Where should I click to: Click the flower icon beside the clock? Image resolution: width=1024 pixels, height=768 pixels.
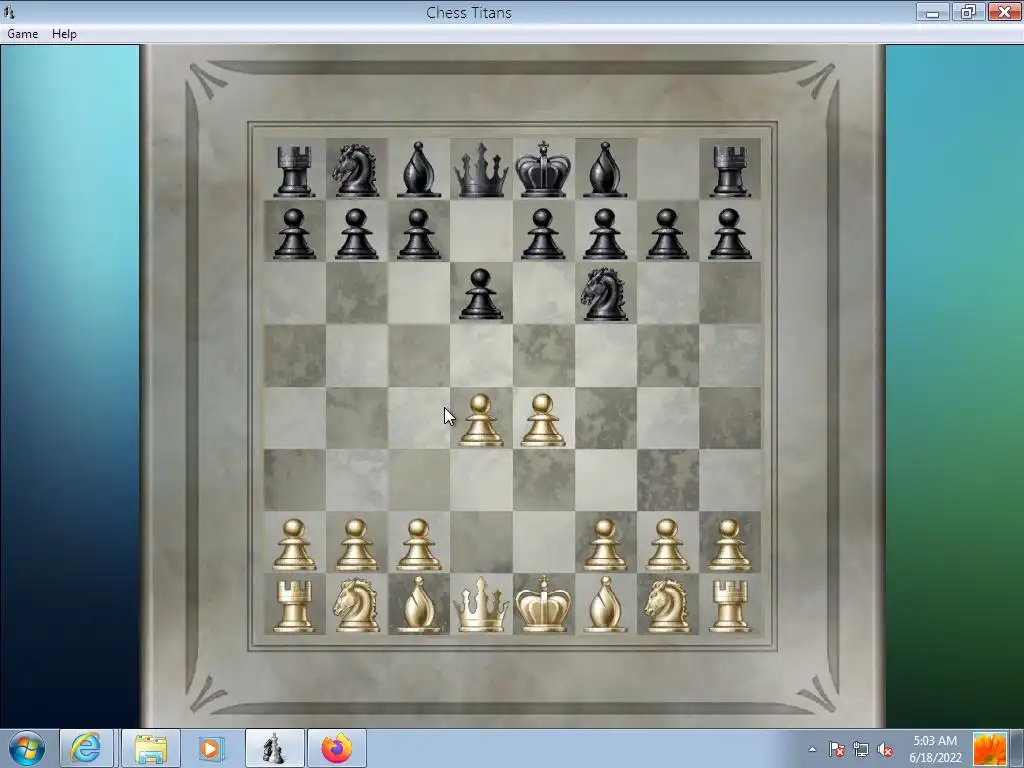coord(989,749)
